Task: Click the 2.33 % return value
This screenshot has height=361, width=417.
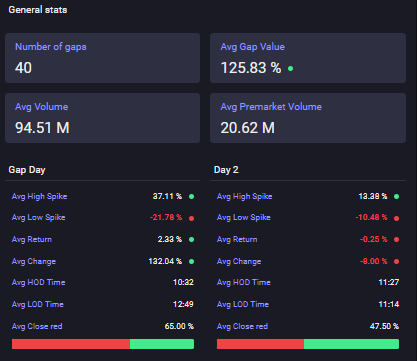Action: tap(170, 239)
